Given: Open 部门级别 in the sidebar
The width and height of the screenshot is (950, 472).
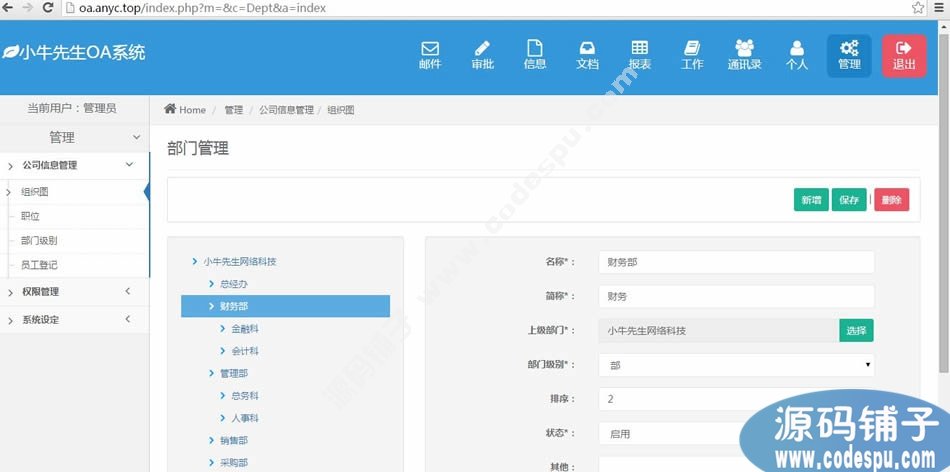Looking at the screenshot, I should click(39, 241).
